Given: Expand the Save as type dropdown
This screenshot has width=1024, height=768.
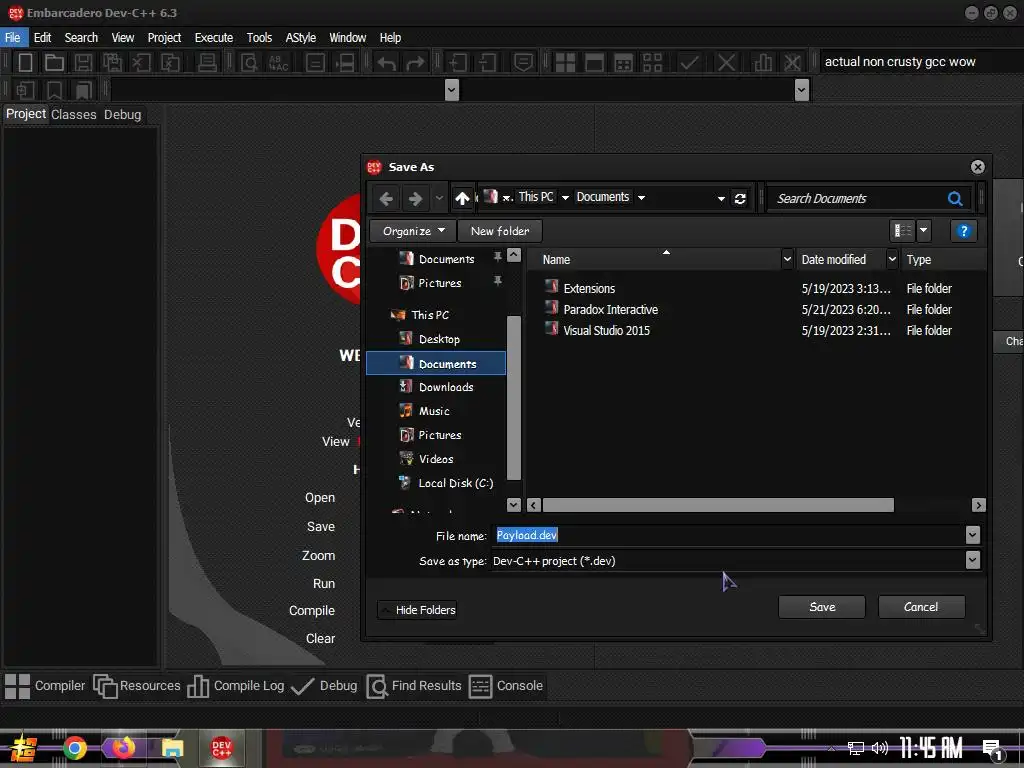Looking at the screenshot, I should pyautogui.click(x=972, y=560).
